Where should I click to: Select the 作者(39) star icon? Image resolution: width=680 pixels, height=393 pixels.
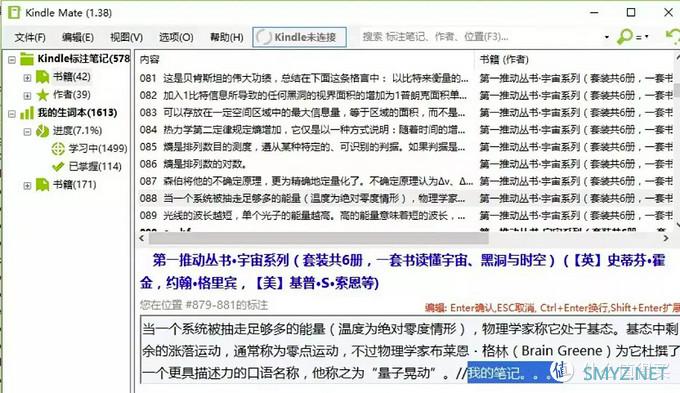(x=42, y=95)
